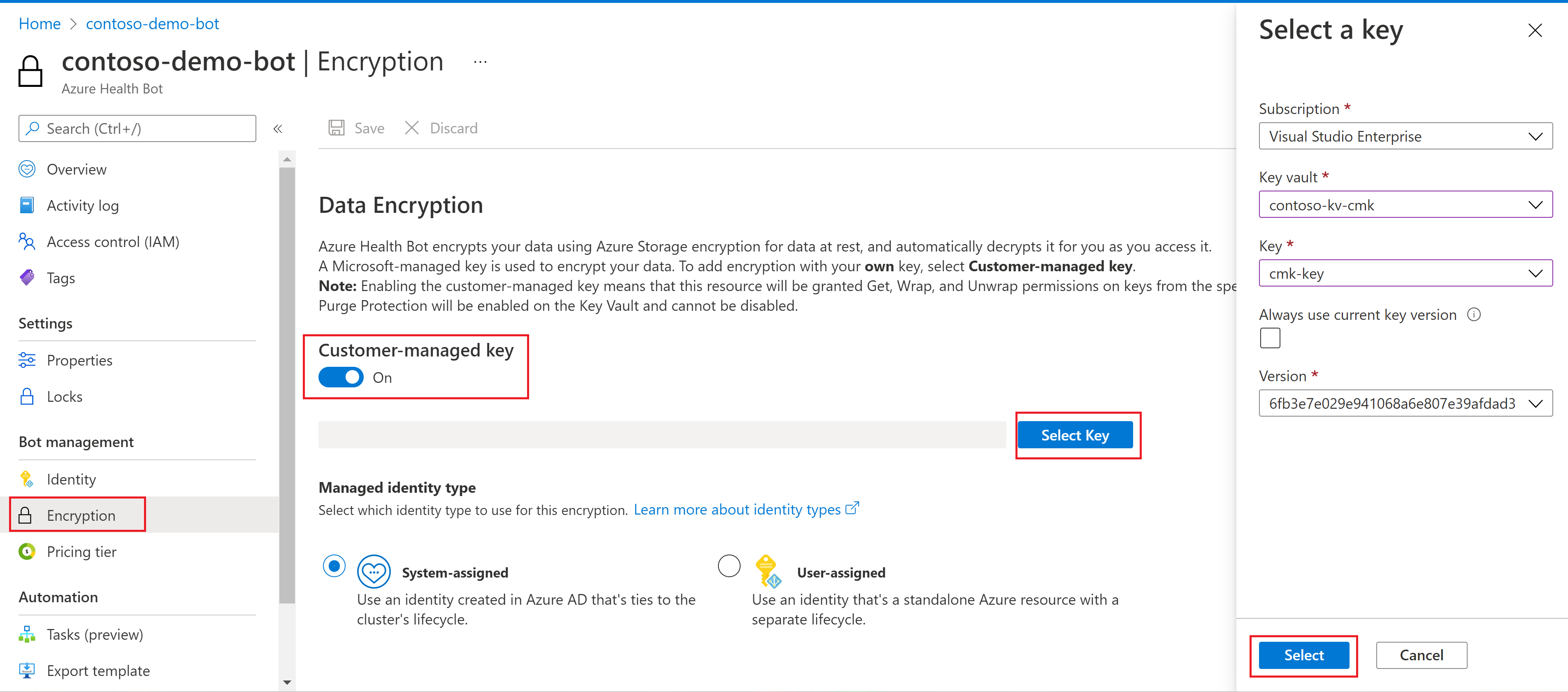Click the Locks padlock icon
The width and height of the screenshot is (1568, 692).
pyautogui.click(x=27, y=396)
